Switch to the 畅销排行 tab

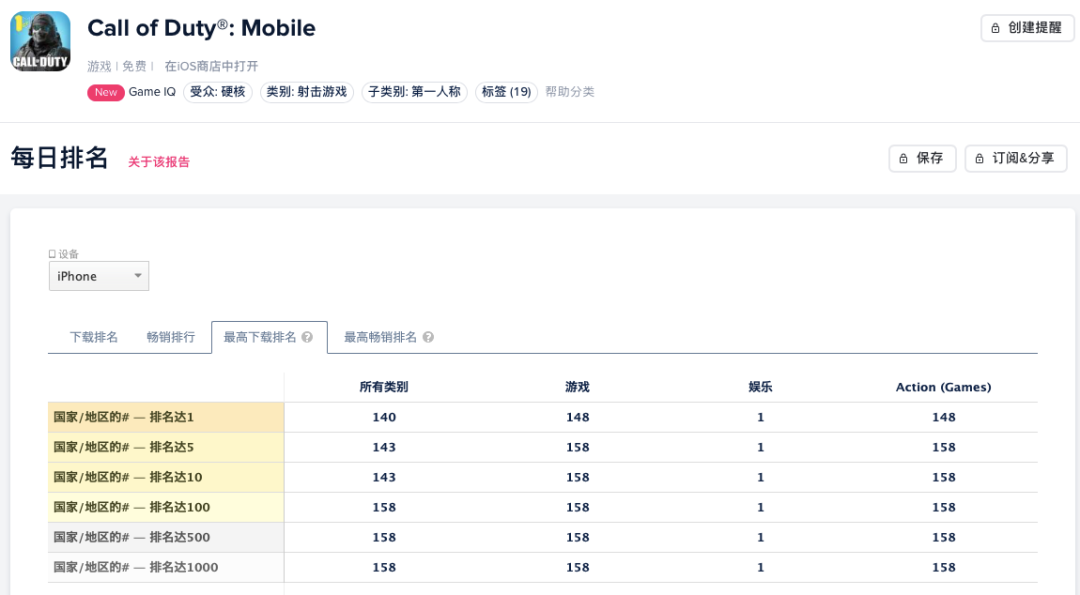tap(170, 338)
